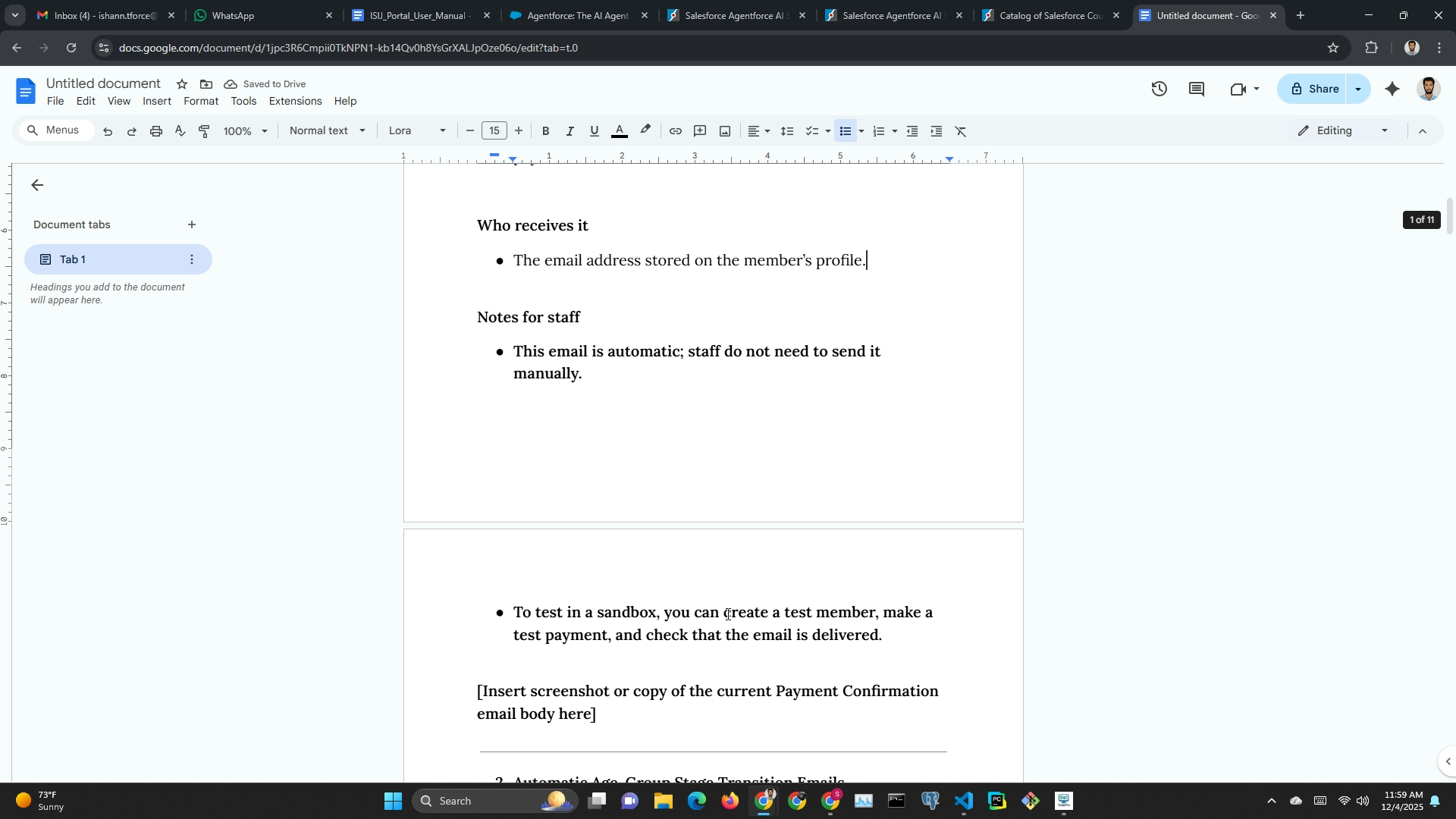Click the Paint format roller icon
Image resolution: width=1456 pixels, height=819 pixels.
coord(204,131)
